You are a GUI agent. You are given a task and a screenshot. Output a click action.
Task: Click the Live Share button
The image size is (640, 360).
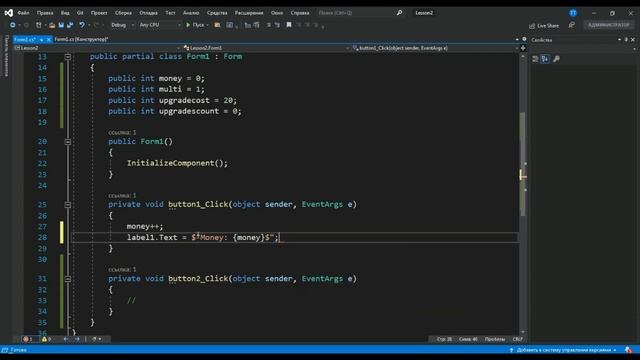[x=544, y=26]
